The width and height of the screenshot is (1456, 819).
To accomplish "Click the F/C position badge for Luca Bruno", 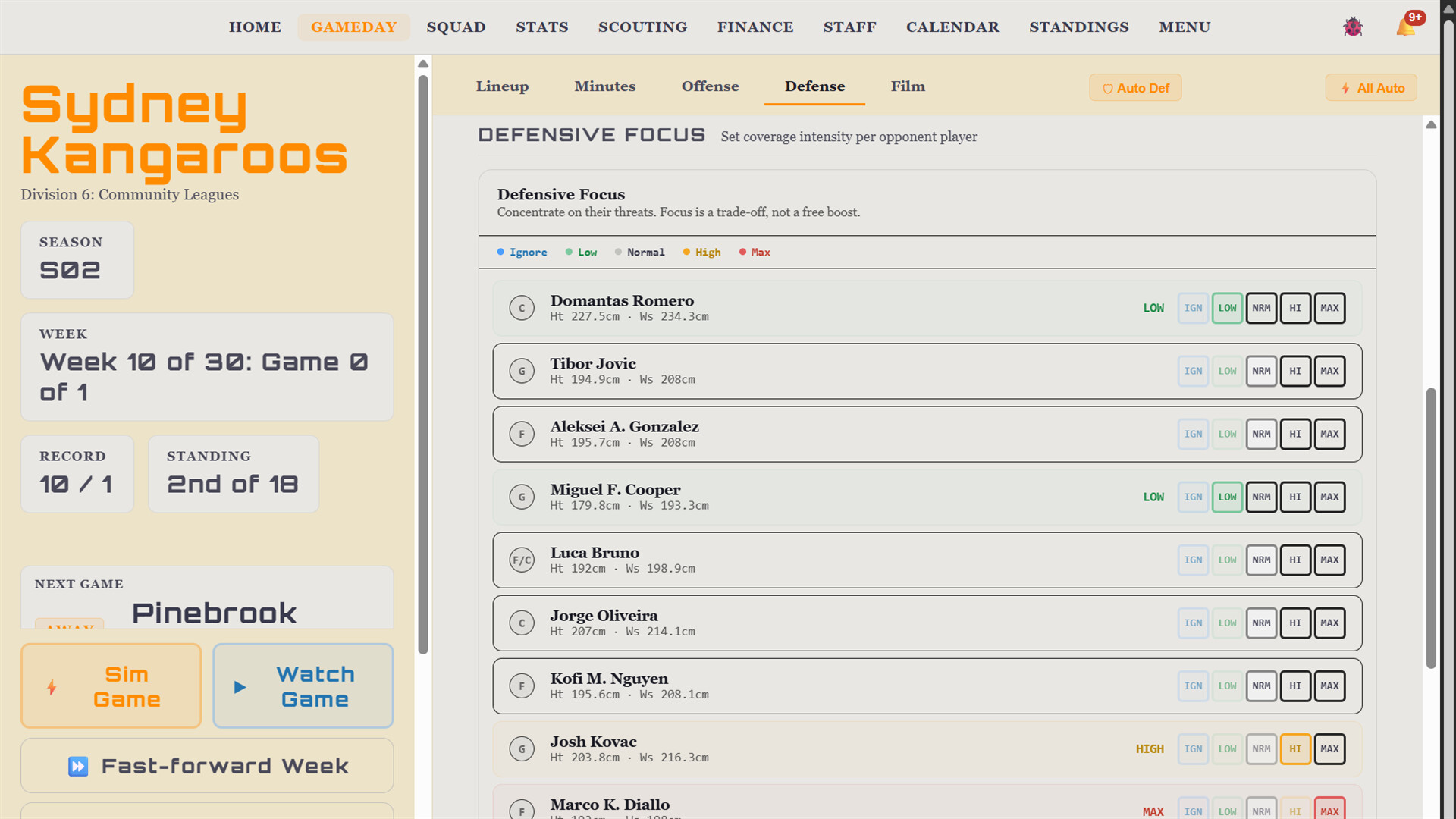I will 522,560.
